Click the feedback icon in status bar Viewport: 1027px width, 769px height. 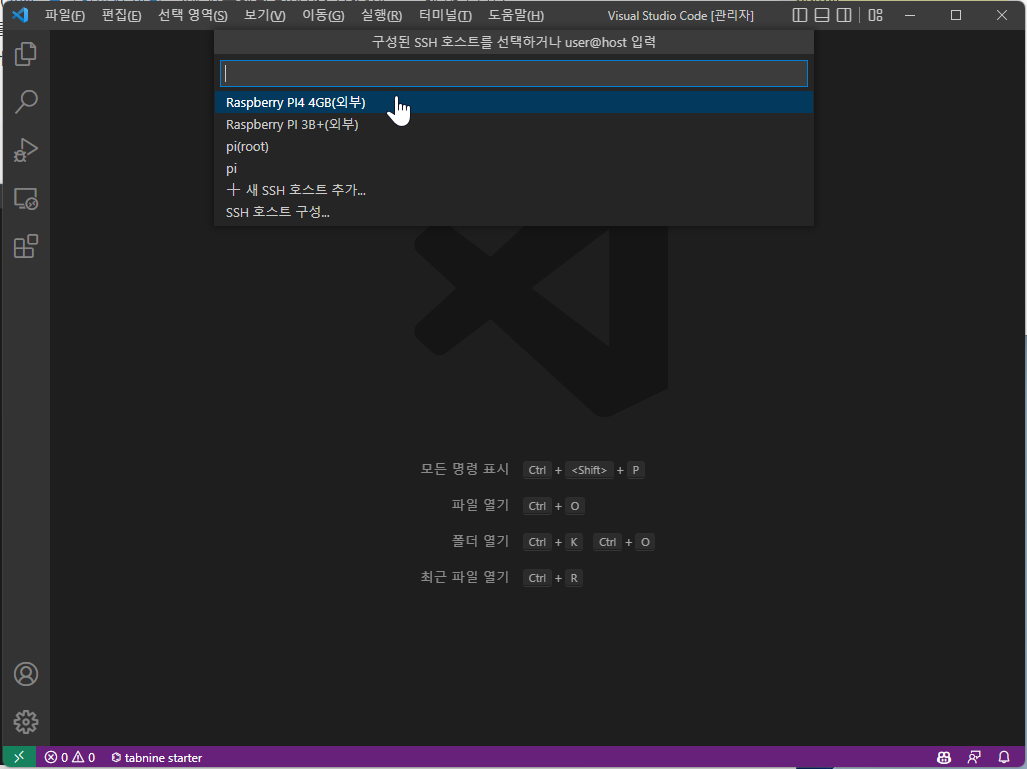click(974, 758)
